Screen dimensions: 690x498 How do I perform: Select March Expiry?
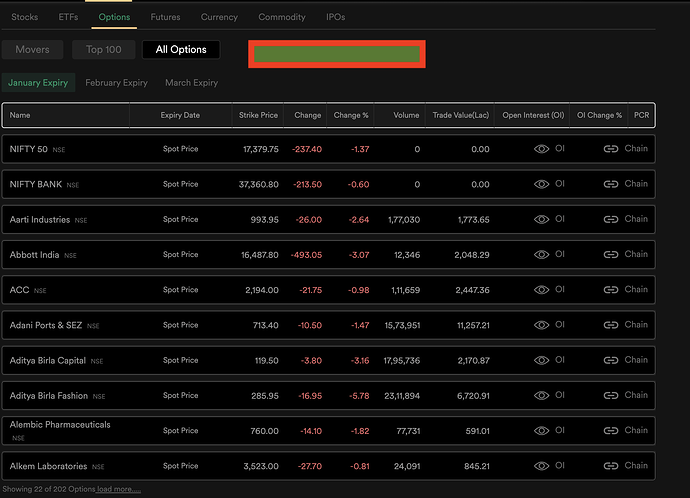click(x=191, y=83)
